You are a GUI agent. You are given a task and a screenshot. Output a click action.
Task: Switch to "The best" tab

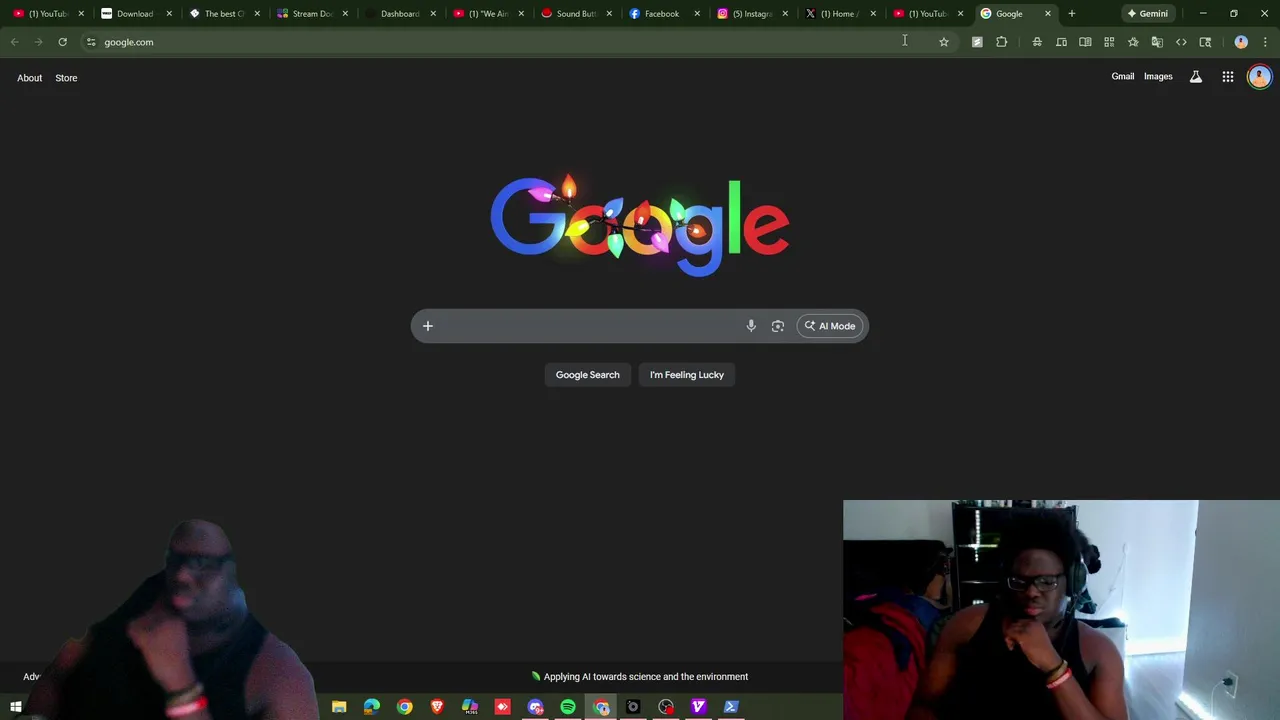pyautogui.click(x=223, y=14)
